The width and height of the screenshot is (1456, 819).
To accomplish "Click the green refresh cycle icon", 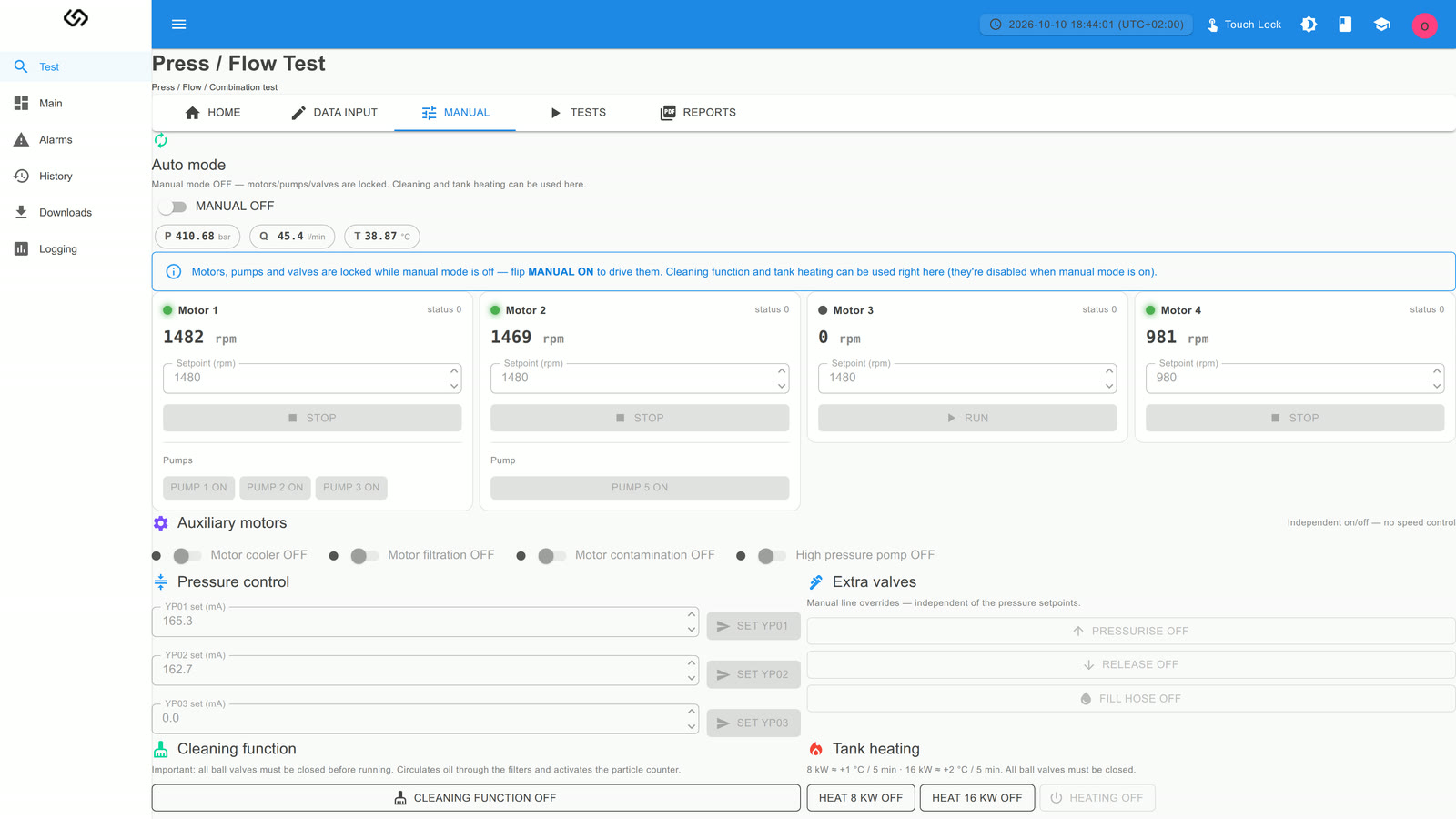I will tap(161, 140).
